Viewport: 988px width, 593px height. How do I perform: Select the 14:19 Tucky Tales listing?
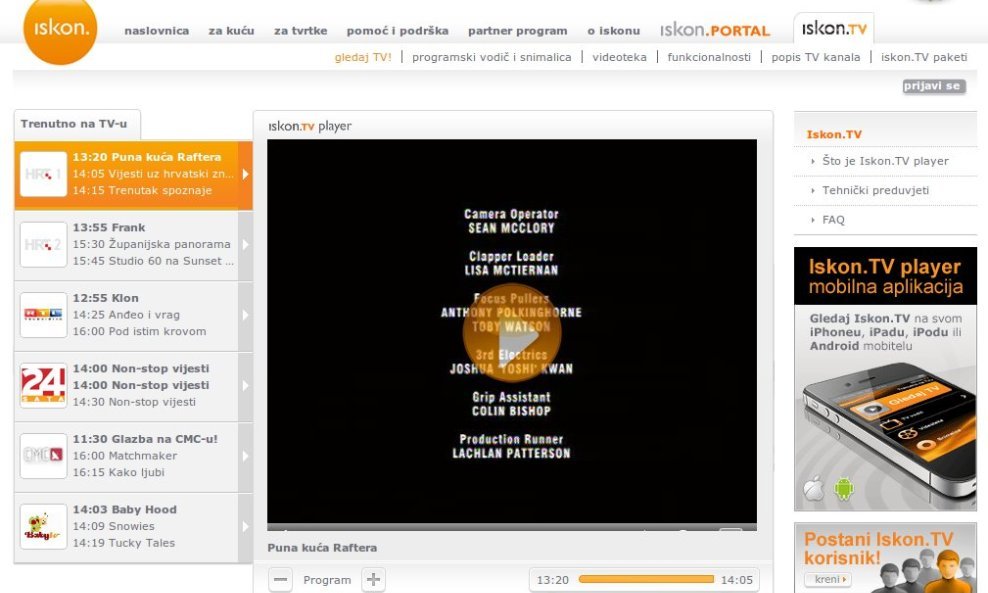tap(124, 543)
